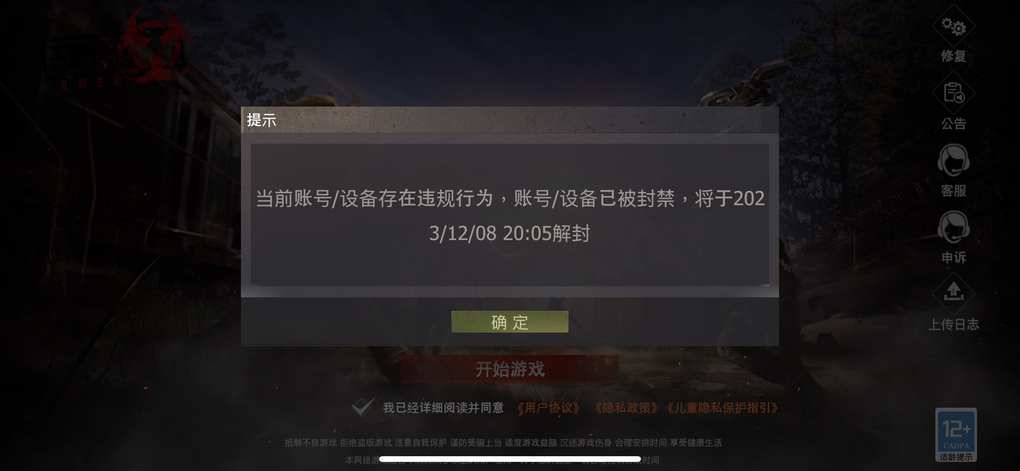Open the 修复 repair gear icon

pyautogui.click(x=953, y=27)
